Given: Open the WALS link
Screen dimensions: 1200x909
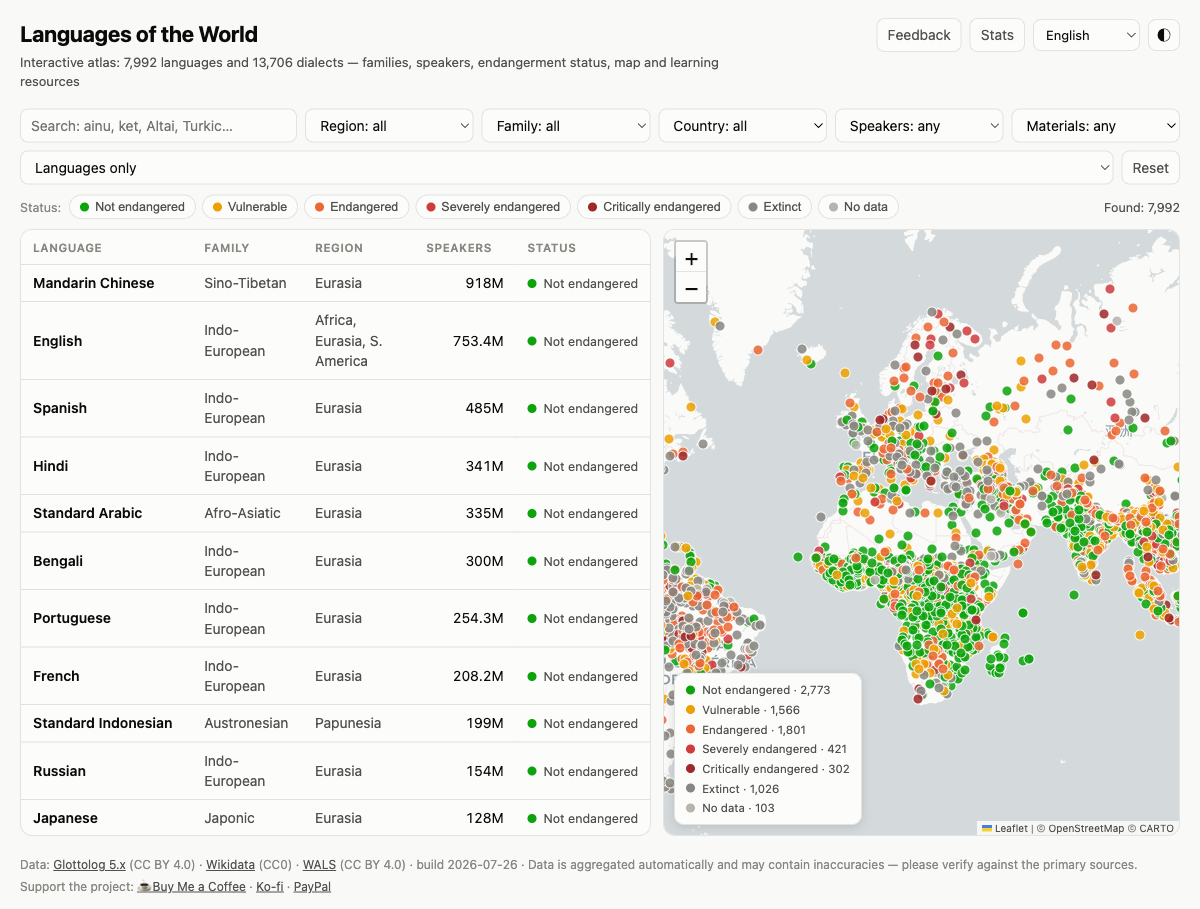Looking at the screenshot, I should click(319, 865).
